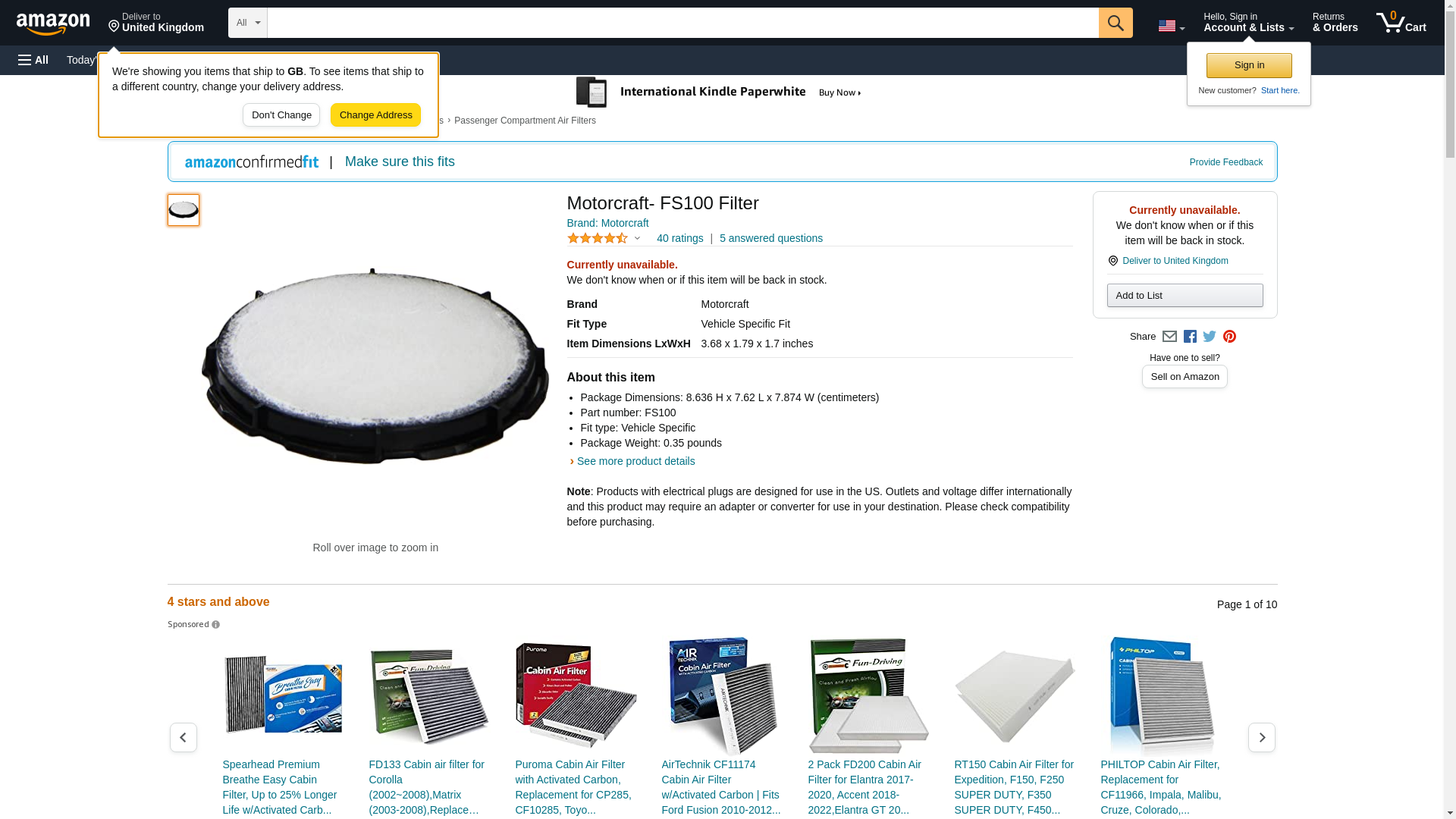
Task: Share on Facebook icon
Action: coord(1190,337)
